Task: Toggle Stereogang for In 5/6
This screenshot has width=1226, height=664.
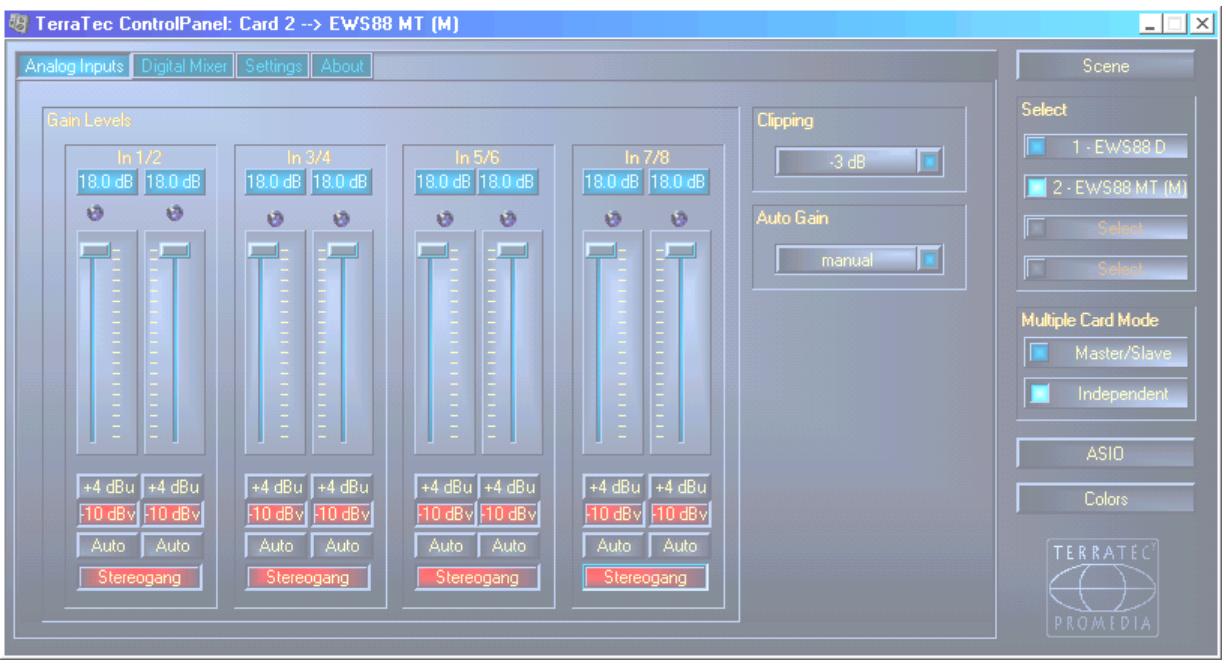Action: pos(477,578)
